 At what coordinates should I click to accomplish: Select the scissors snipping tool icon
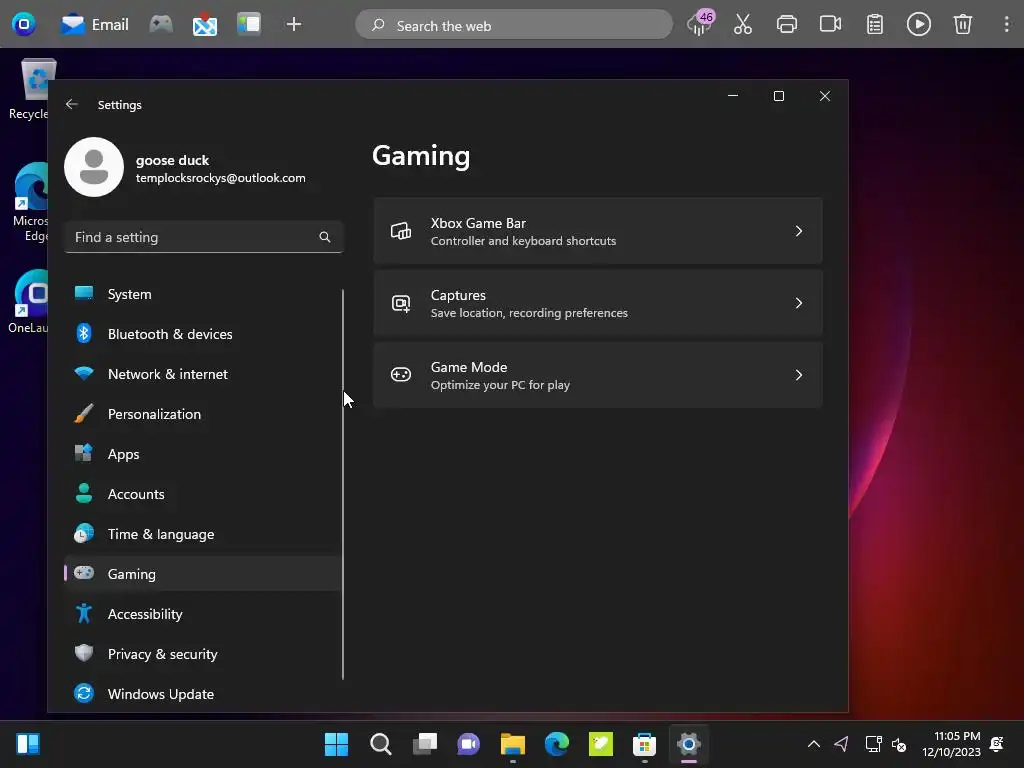(x=743, y=25)
